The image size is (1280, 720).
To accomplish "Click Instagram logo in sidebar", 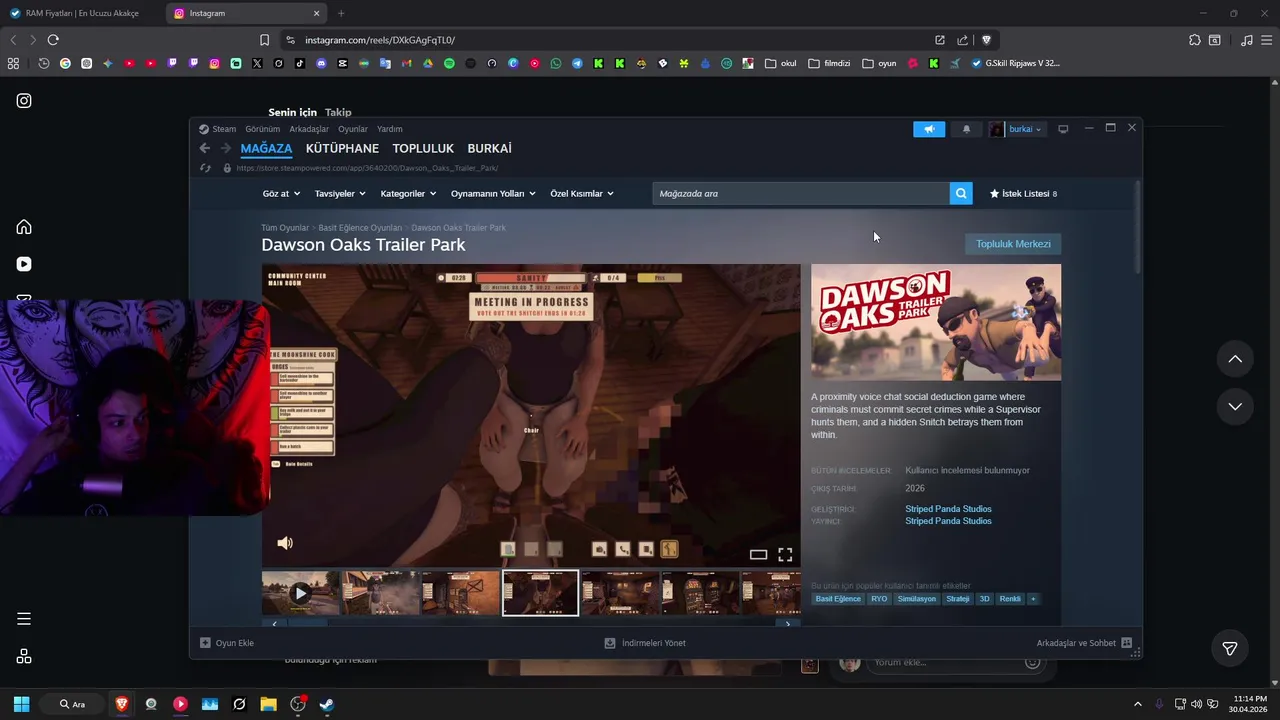I will 24,101.
